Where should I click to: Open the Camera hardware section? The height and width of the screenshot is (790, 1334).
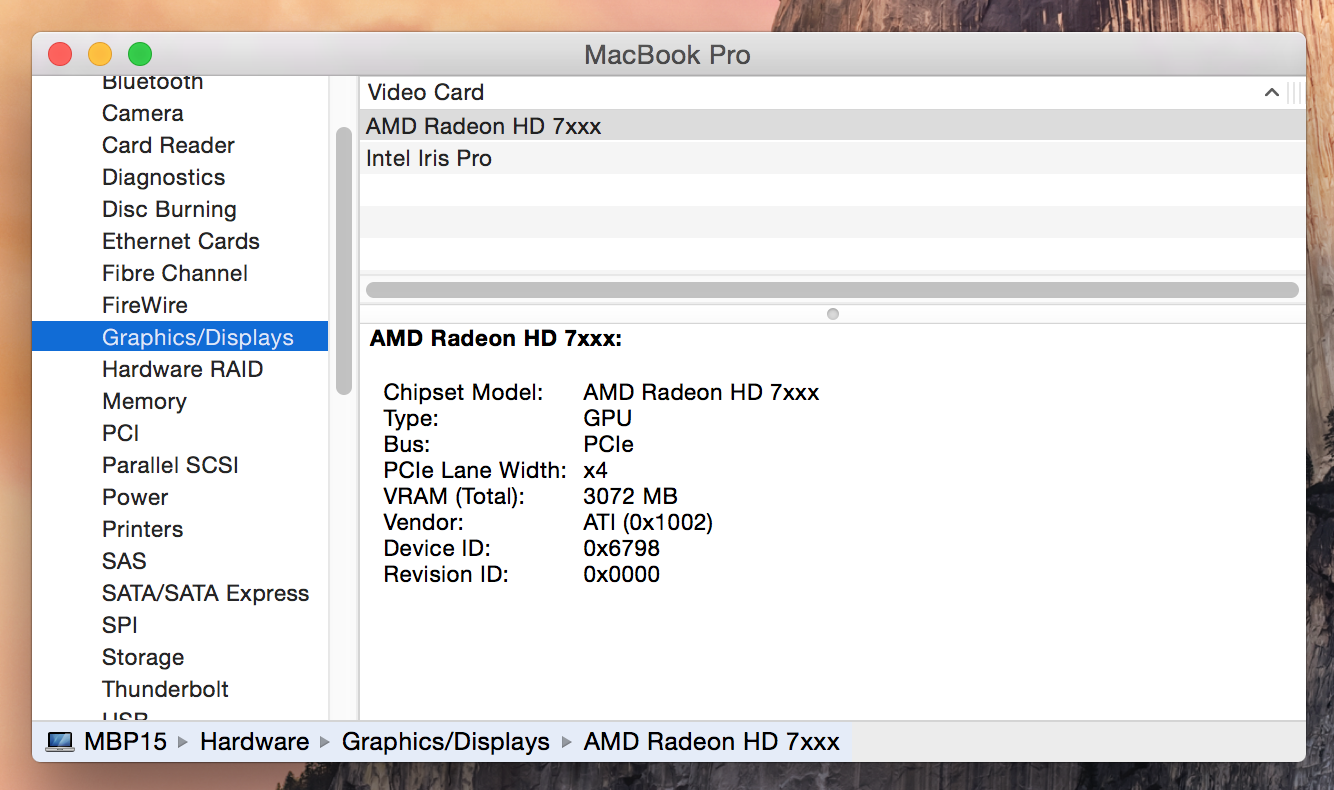143,113
